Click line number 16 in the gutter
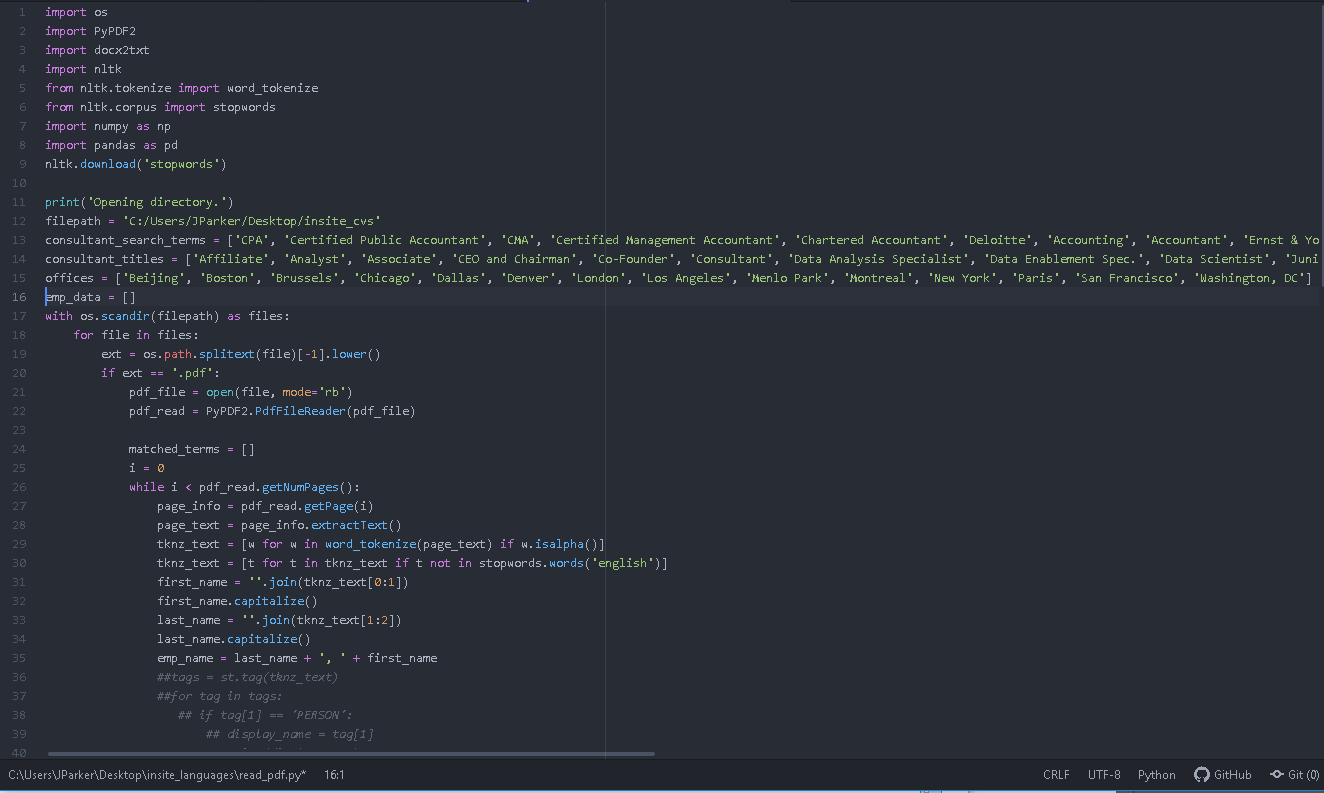The width and height of the screenshot is (1324, 793). click(20, 297)
